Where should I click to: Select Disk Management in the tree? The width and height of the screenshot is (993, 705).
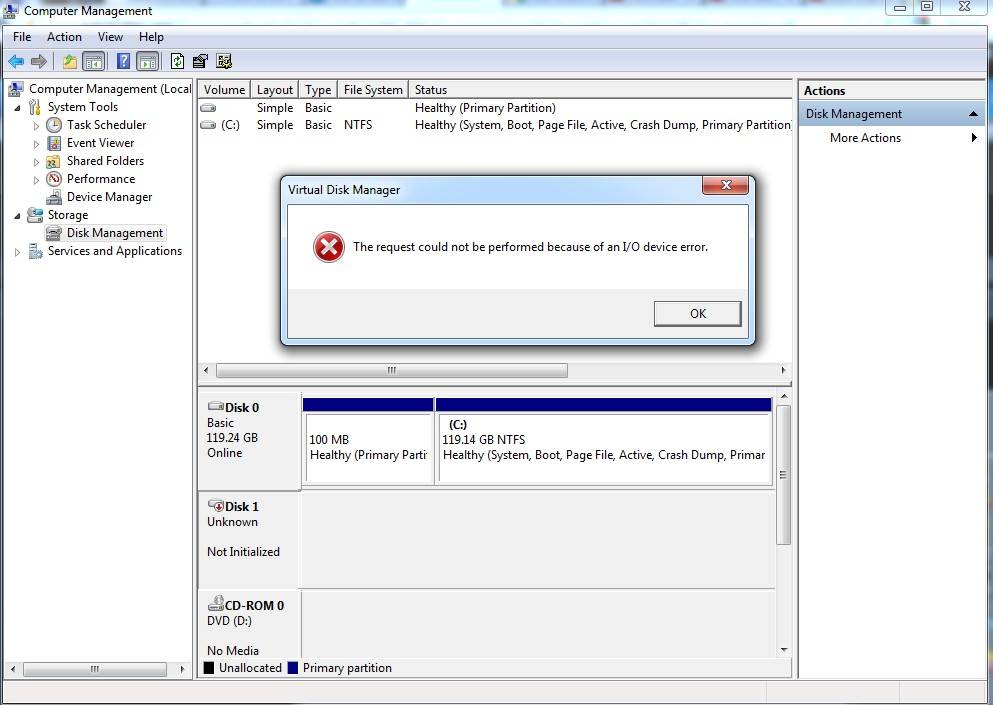coord(115,233)
